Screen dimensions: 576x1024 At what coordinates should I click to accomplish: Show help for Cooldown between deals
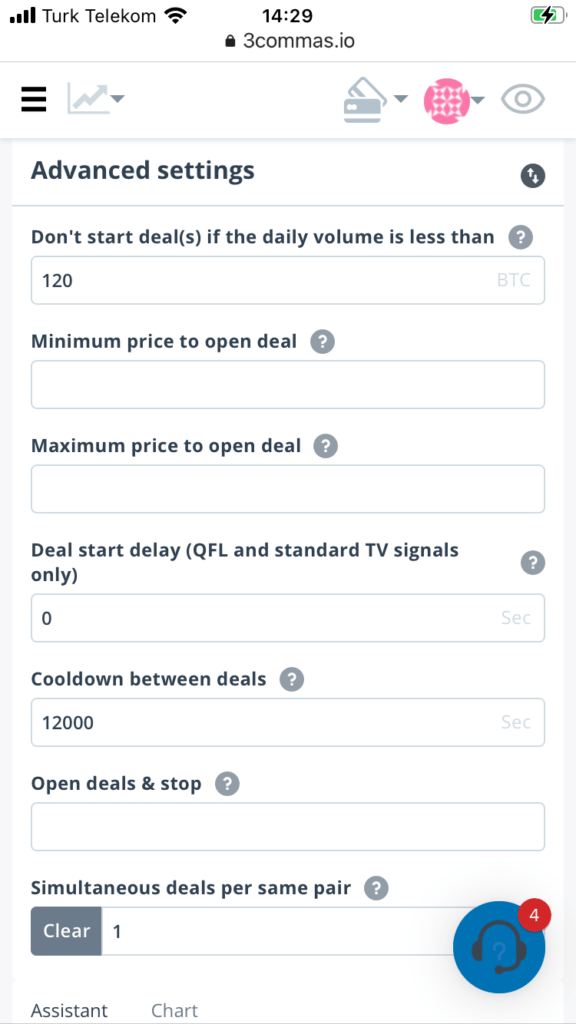coord(292,680)
